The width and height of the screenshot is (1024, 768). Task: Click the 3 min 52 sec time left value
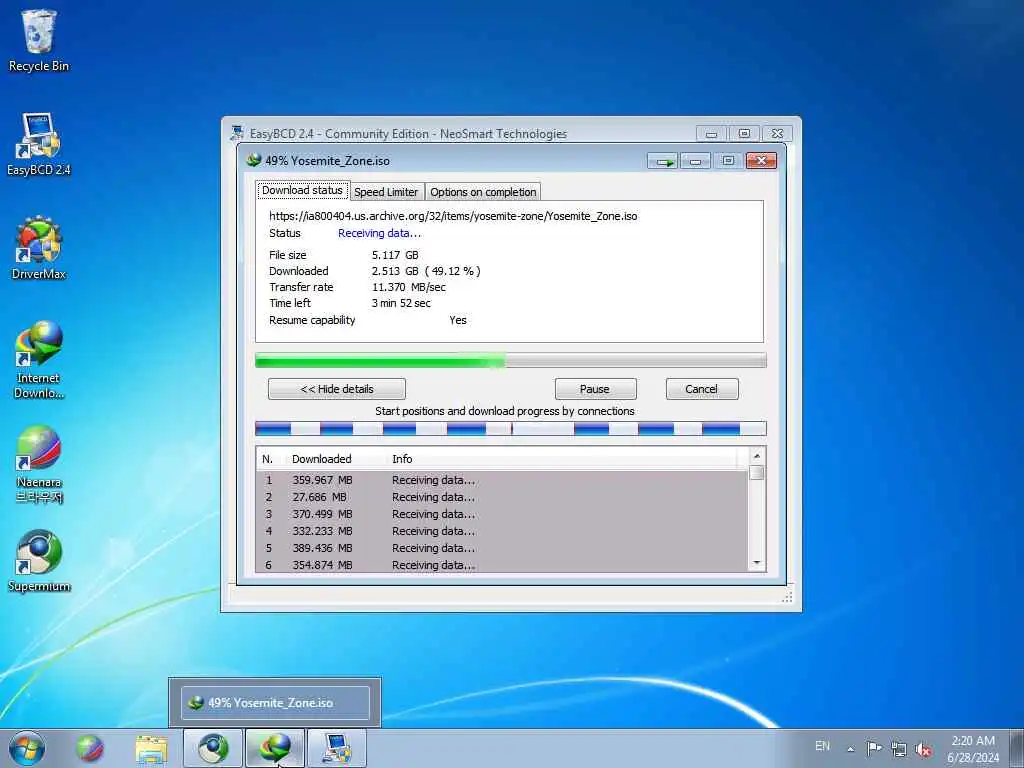coord(401,303)
